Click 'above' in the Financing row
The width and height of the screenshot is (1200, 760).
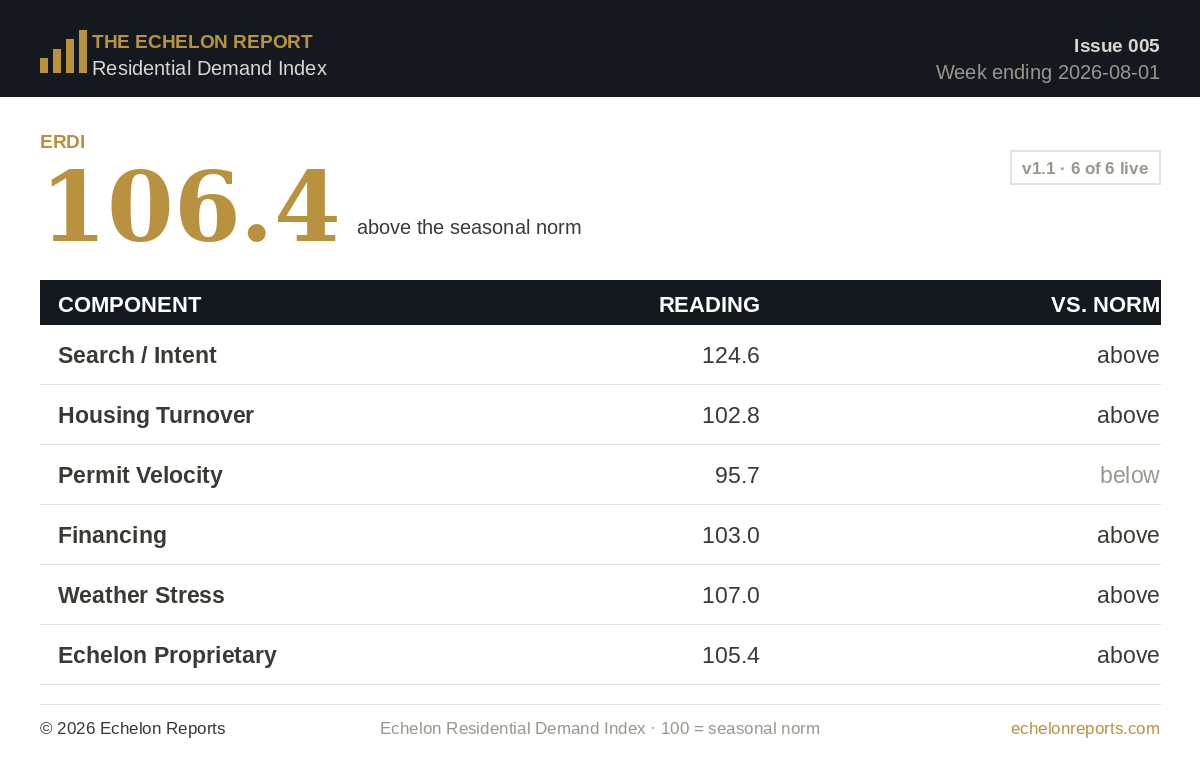pos(1128,535)
